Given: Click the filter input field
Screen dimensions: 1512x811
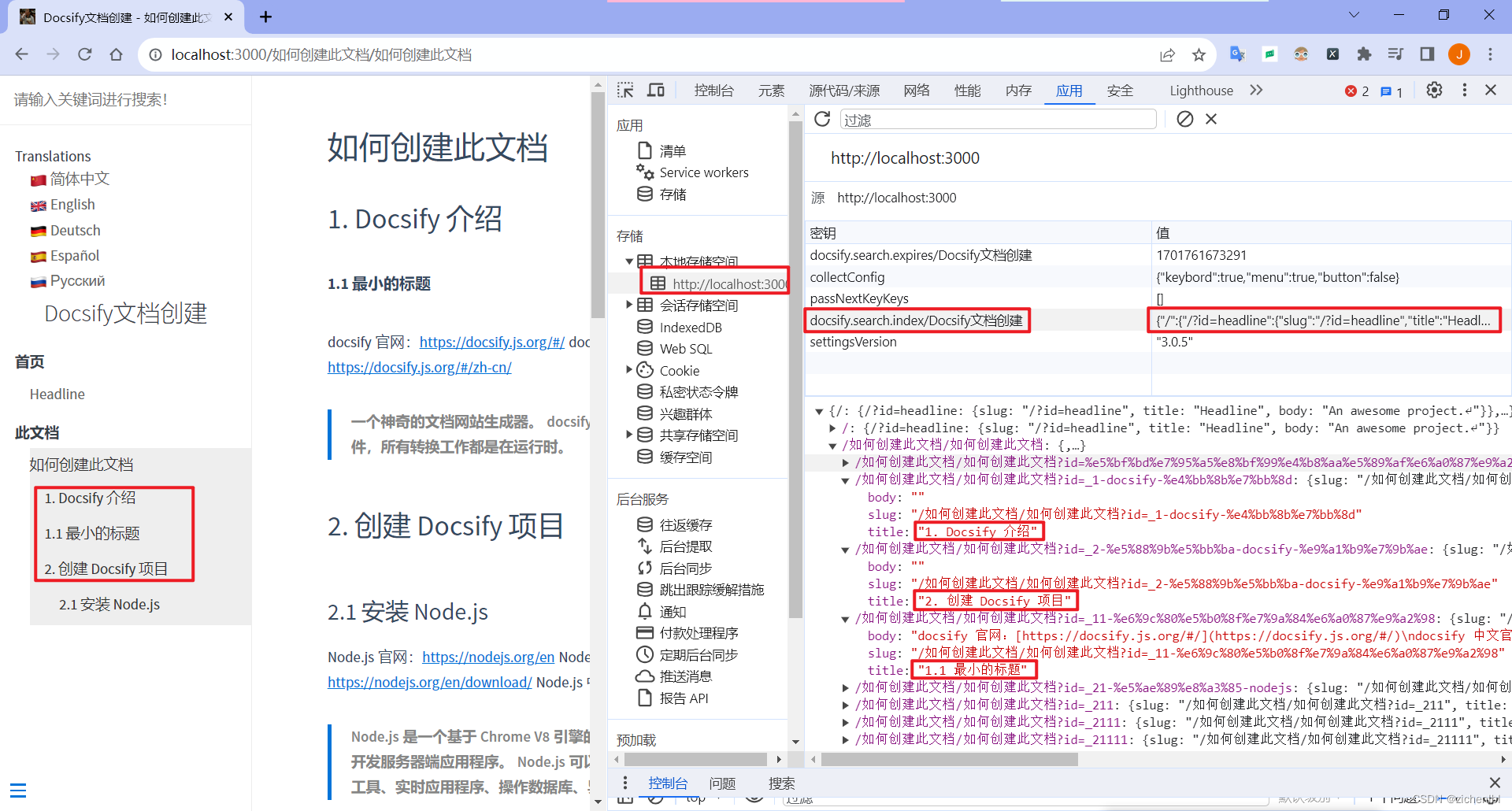Looking at the screenshot, I should click(x=998, y=120).
